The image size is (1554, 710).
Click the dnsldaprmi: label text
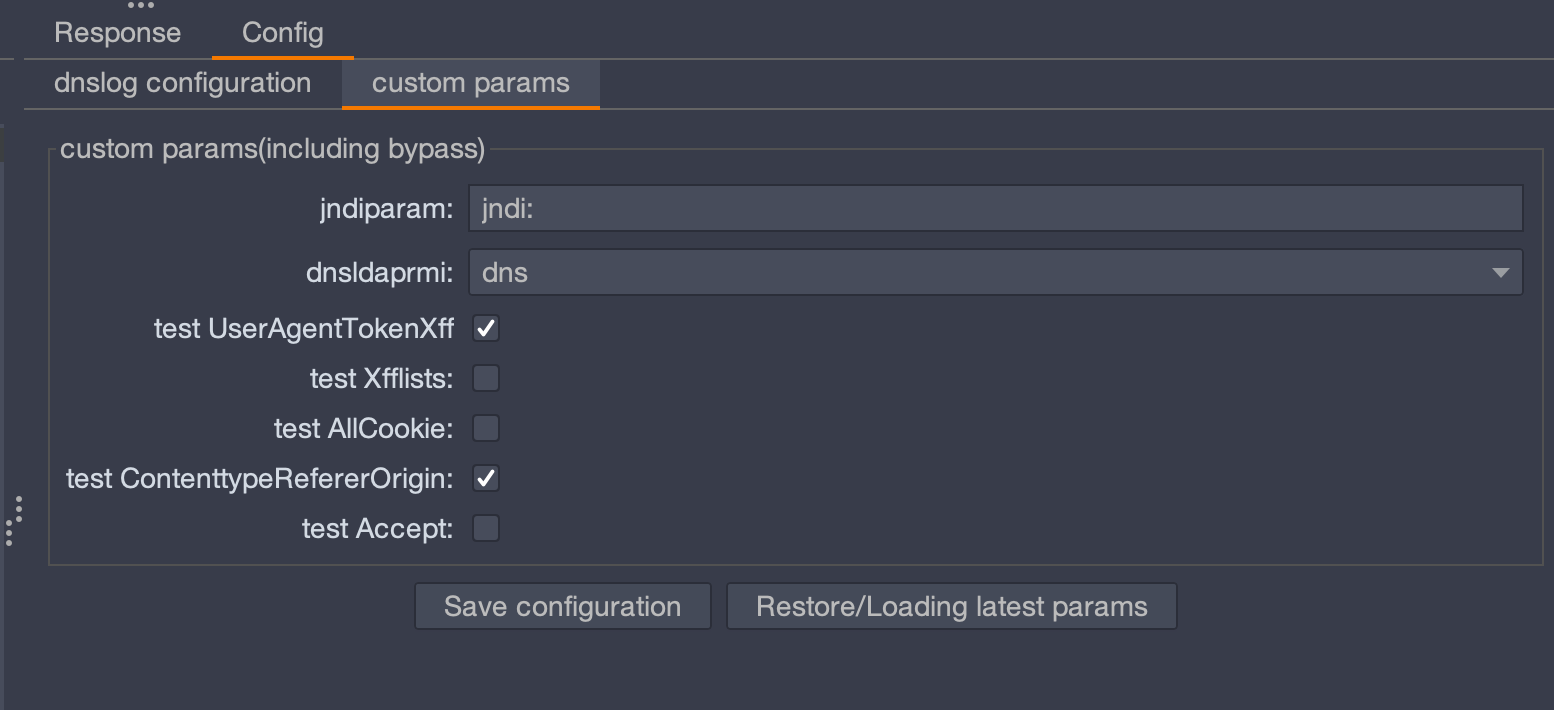click(x=380, y=272)
